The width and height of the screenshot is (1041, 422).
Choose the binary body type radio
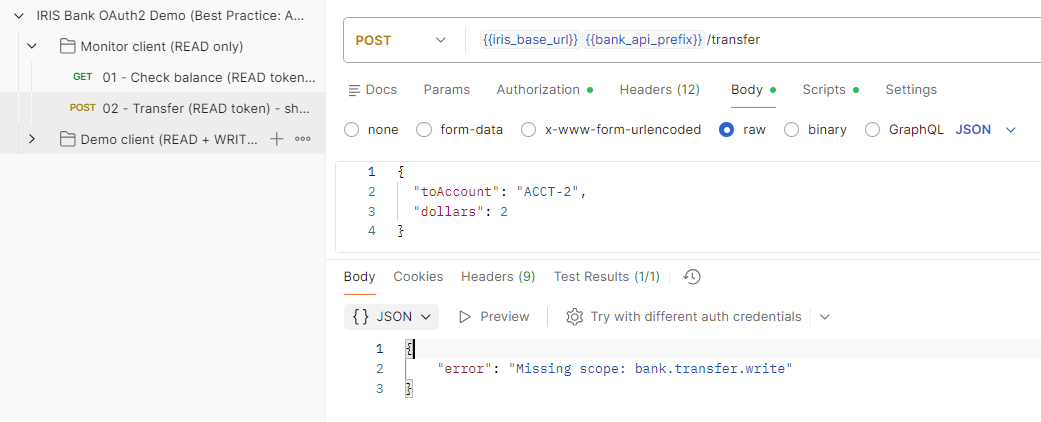click(791, 130)
